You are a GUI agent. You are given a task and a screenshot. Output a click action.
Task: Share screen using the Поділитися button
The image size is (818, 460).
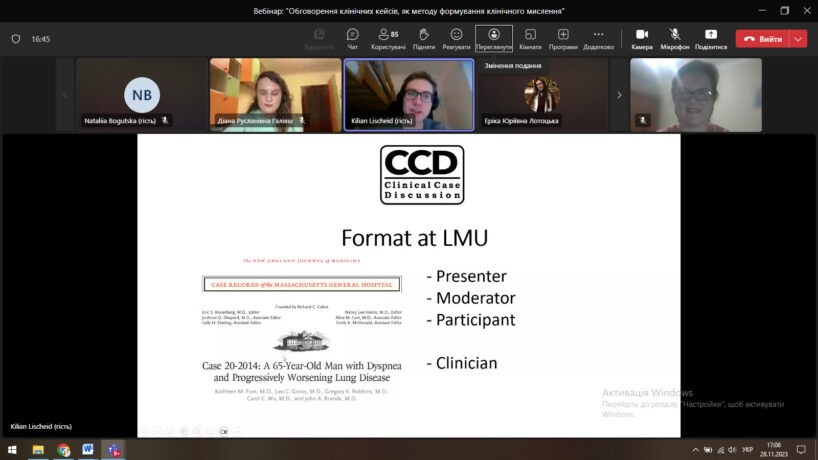711,39
